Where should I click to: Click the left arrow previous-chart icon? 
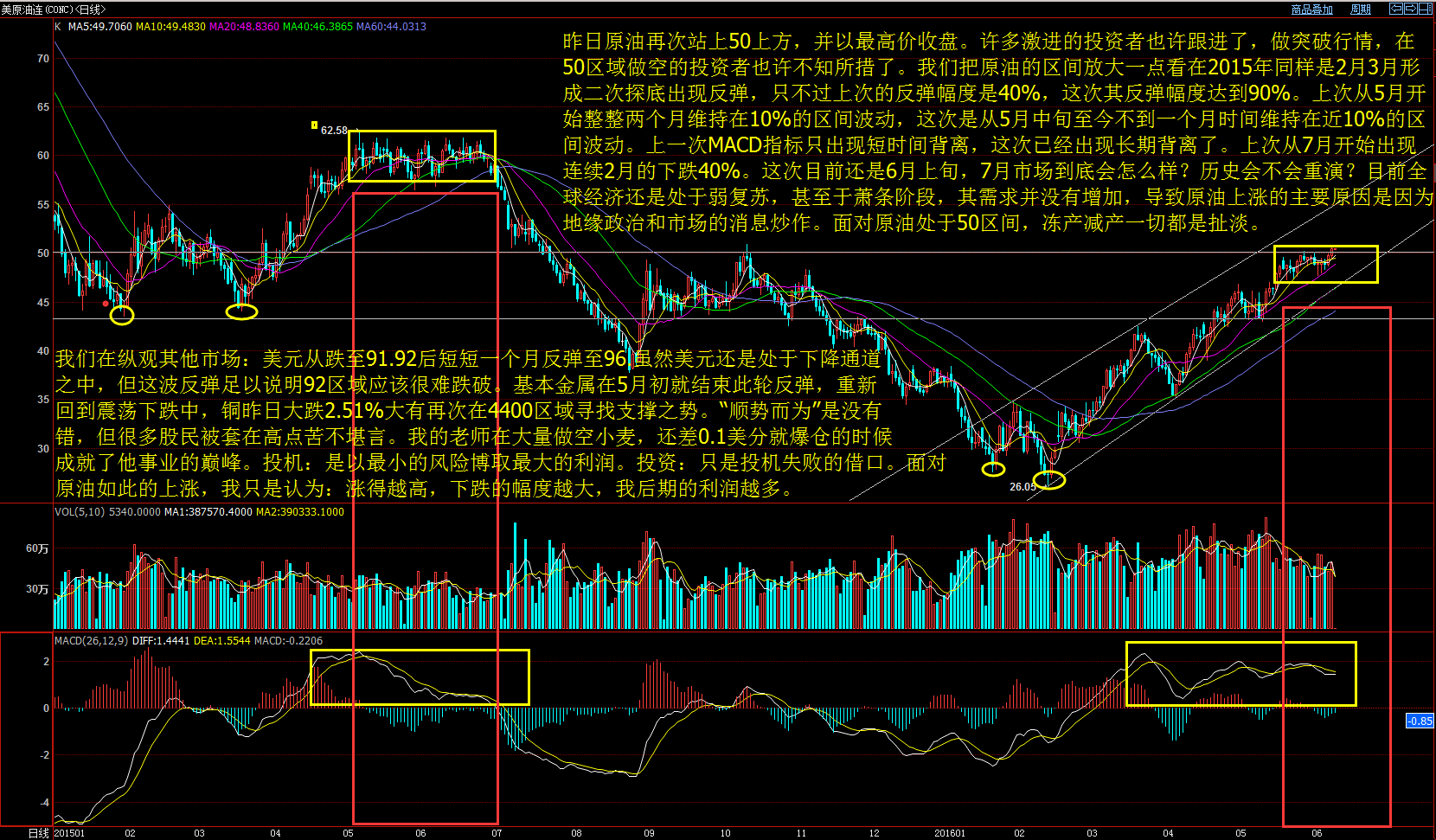tap(1395, 9)
